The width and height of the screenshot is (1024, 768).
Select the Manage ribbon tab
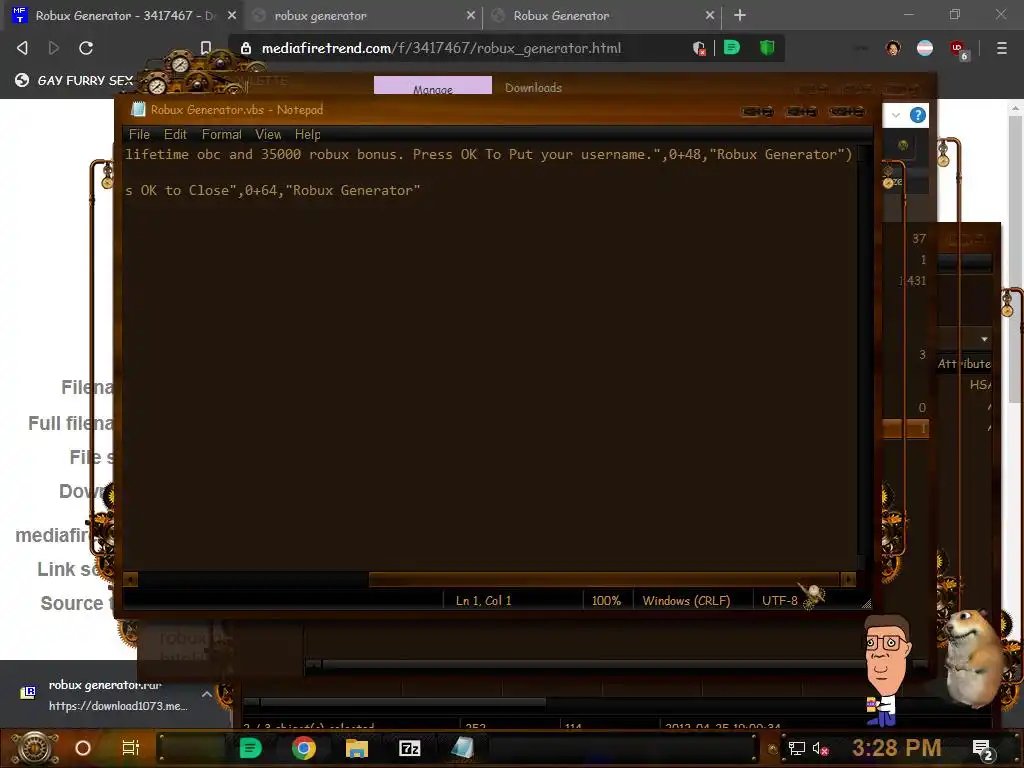tap(433, 86)
